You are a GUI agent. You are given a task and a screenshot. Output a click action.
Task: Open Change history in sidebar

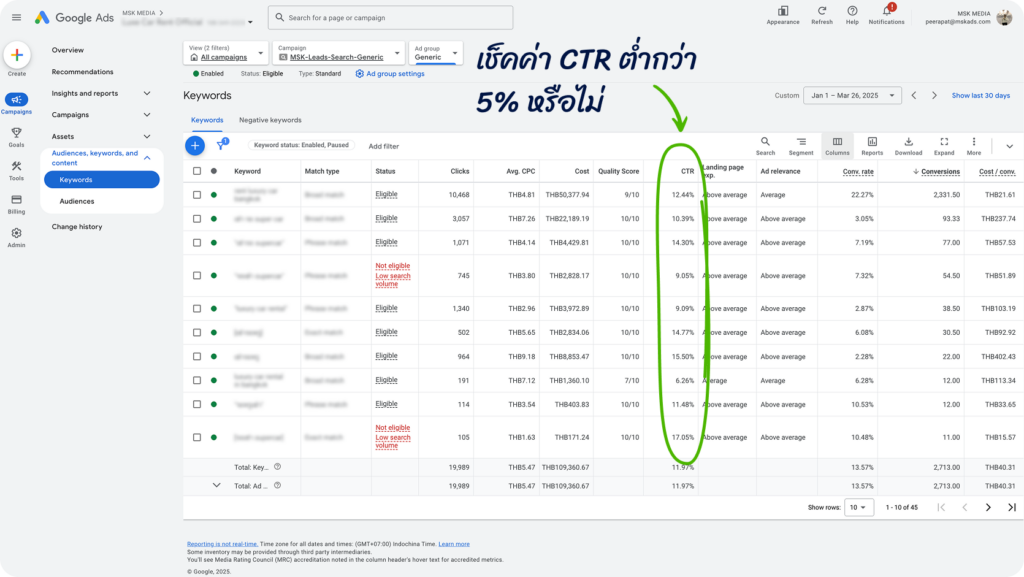click(77, 226)
